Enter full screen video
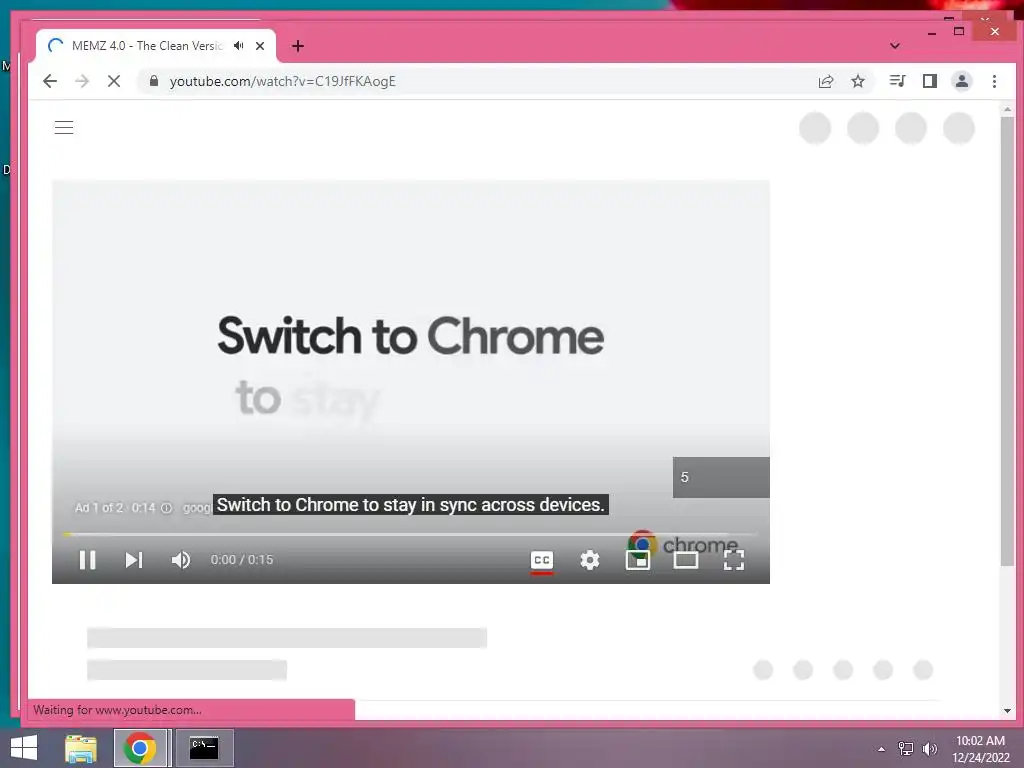This screenshot has height=768, width=1024. [734, 560]
